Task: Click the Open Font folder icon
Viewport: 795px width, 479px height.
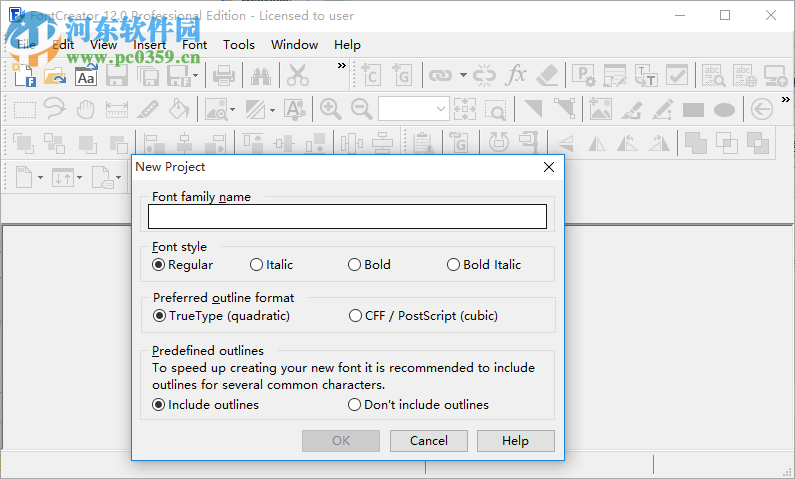Action: [55, 76]
